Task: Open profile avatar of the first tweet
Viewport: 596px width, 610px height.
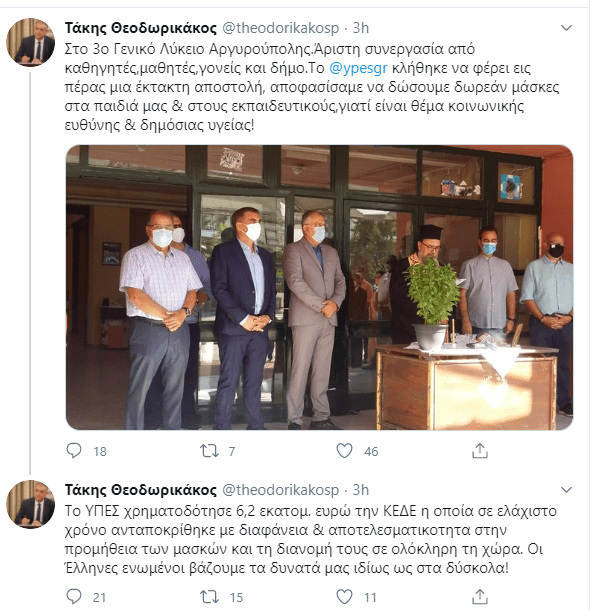Action: point(30,42)
